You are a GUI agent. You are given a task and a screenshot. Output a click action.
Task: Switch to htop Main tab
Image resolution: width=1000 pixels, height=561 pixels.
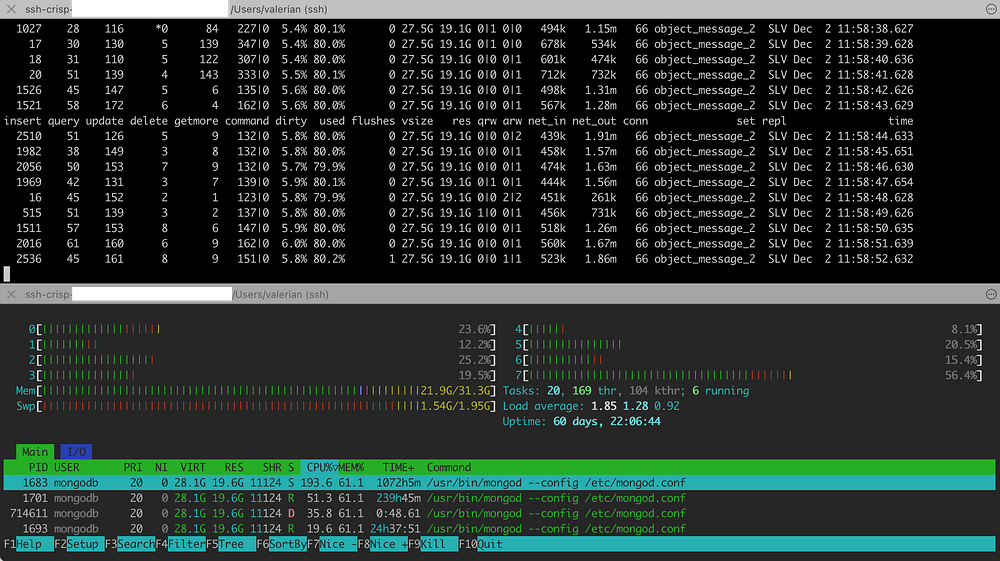tap(34, 451)
